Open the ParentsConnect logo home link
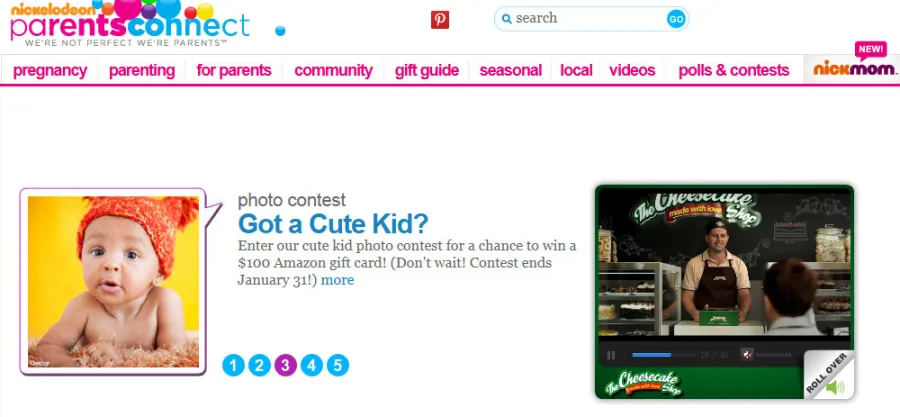 pyautogui.click(x=130, y=24)
